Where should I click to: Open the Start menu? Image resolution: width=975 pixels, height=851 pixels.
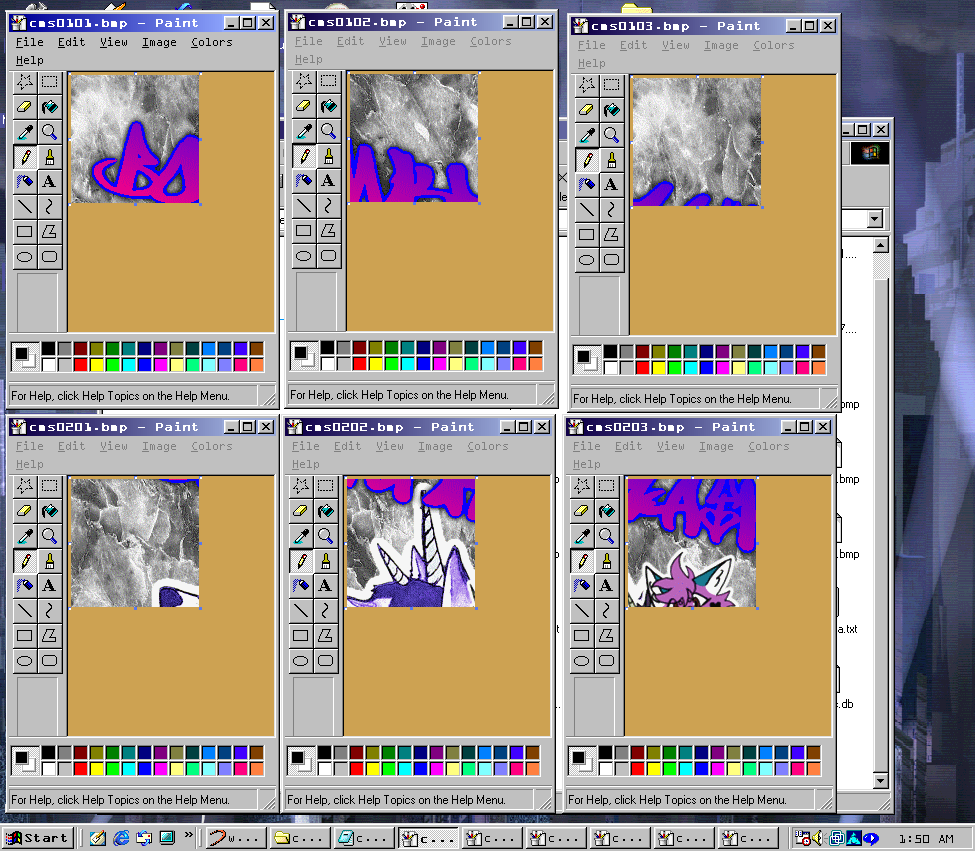pyautogui.click(x=38, y=838)
